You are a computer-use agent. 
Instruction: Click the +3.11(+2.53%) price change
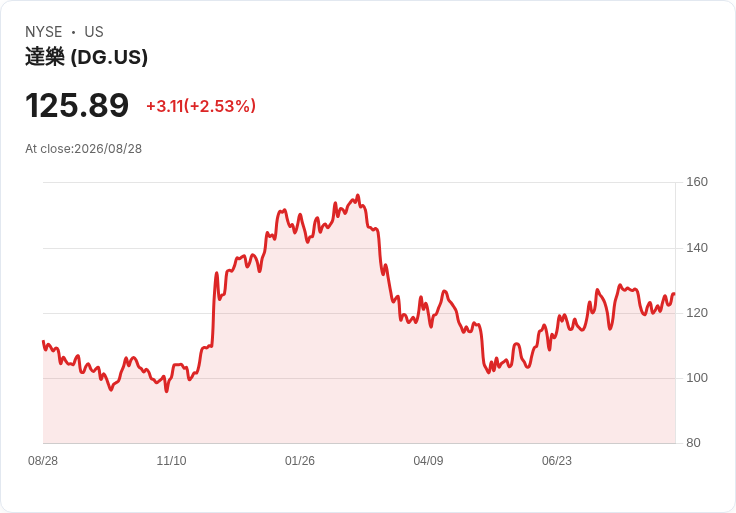(x=201, y=106)
